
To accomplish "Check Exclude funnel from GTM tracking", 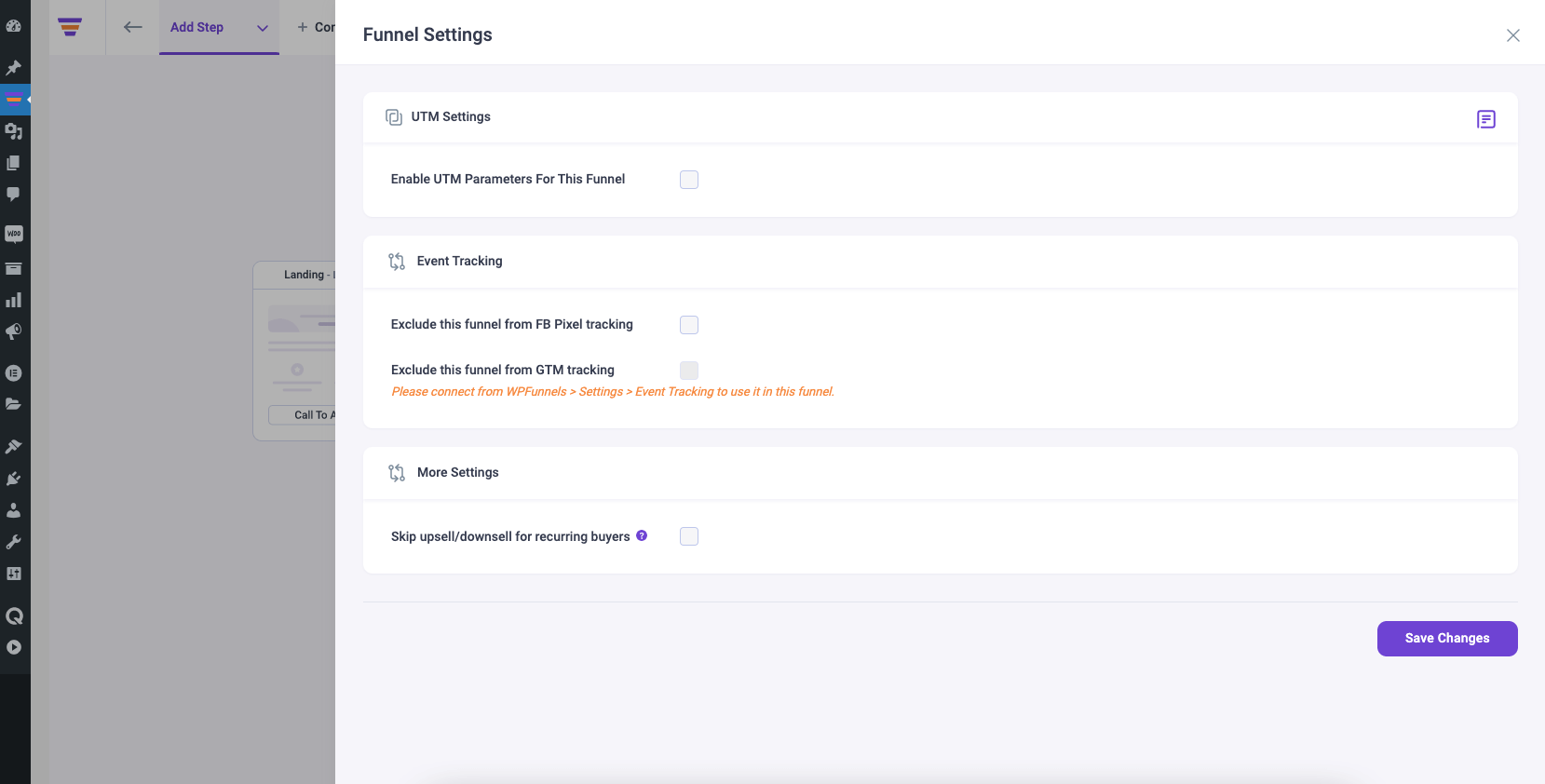I will (x=689, y=371).
